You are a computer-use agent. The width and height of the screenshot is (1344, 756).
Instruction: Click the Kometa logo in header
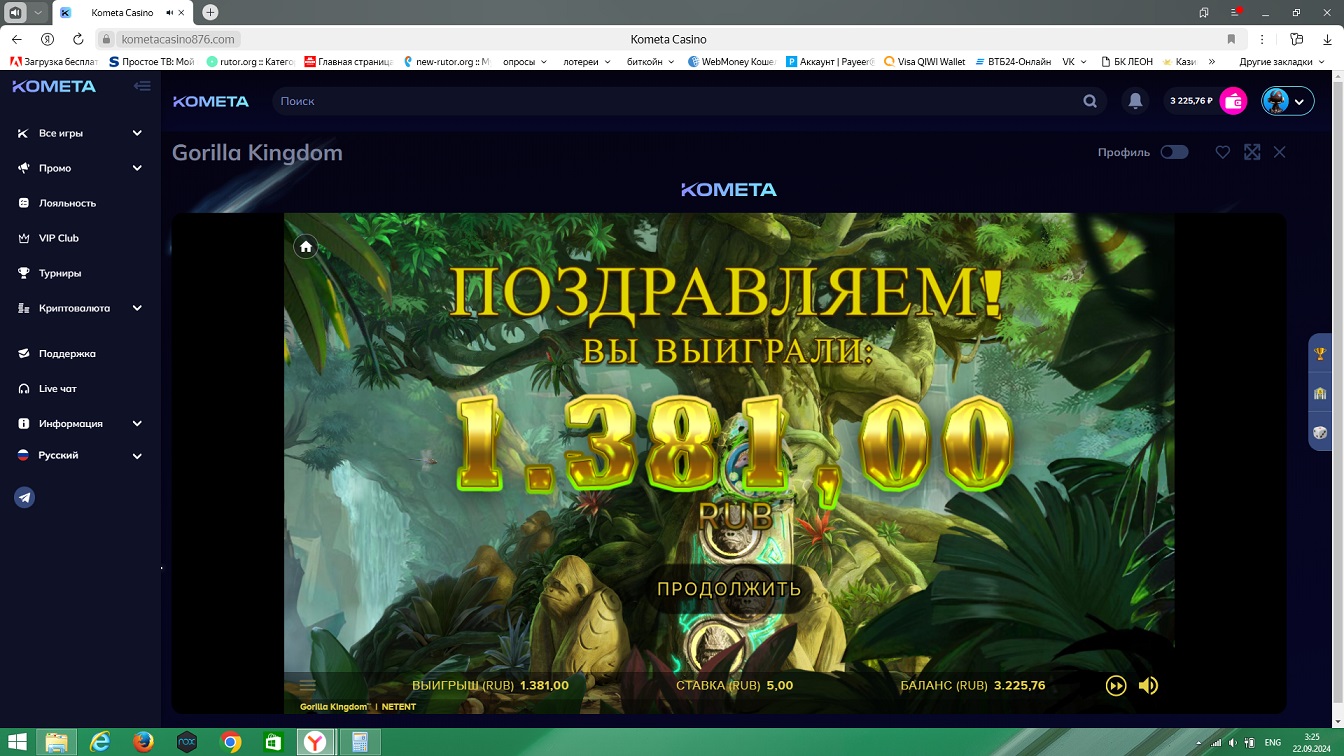[x=211, y=101]
